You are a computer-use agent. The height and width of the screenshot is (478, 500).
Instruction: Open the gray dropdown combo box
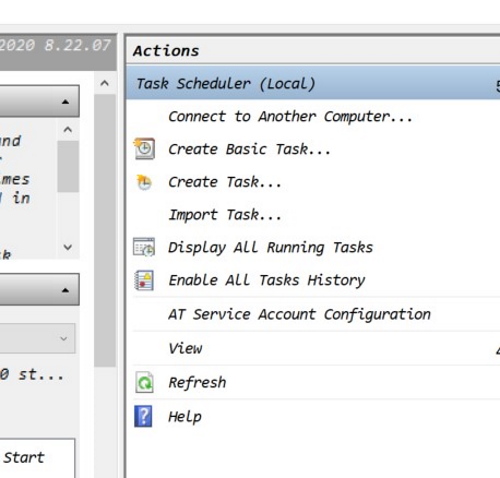click(37, 339)
